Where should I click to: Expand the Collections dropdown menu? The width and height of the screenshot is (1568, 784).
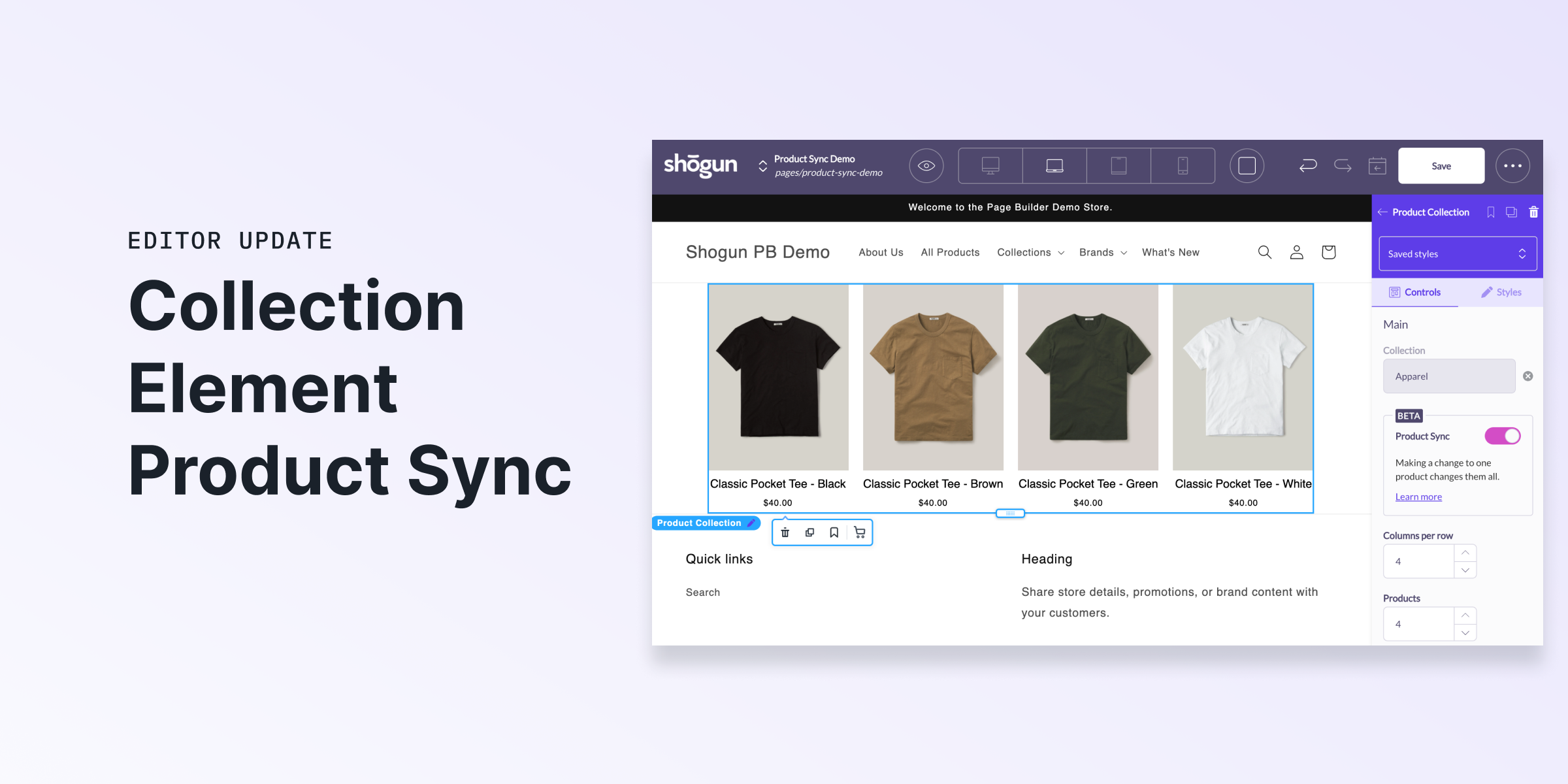point(1030,252)
